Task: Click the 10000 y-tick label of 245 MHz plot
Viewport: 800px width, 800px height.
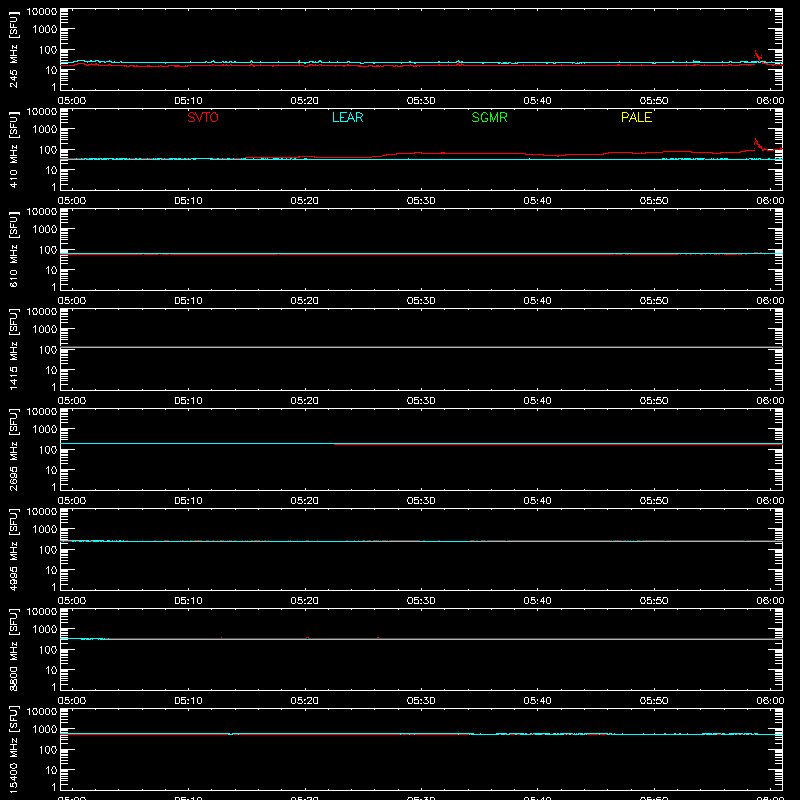Action: pos(42,12)
